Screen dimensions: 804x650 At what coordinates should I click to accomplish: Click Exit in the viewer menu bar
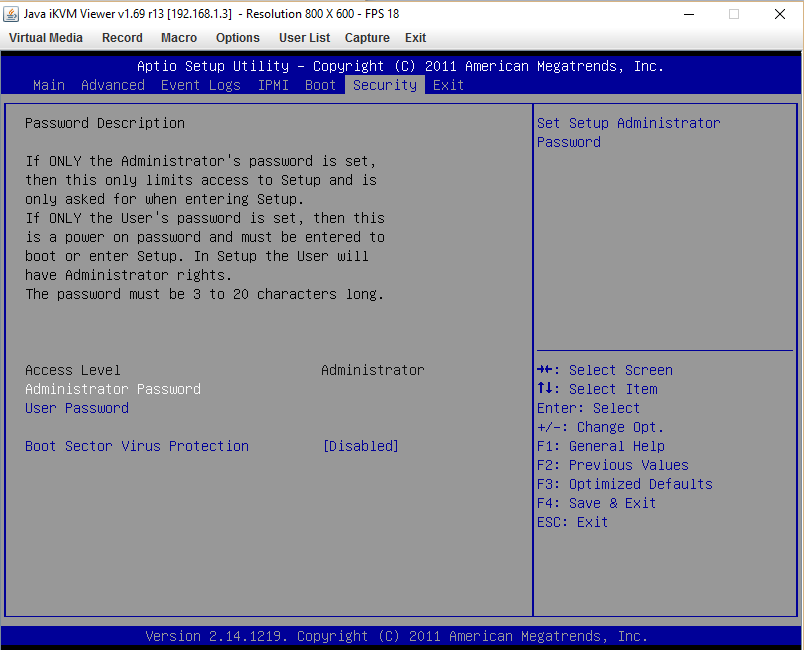(415, 38)
